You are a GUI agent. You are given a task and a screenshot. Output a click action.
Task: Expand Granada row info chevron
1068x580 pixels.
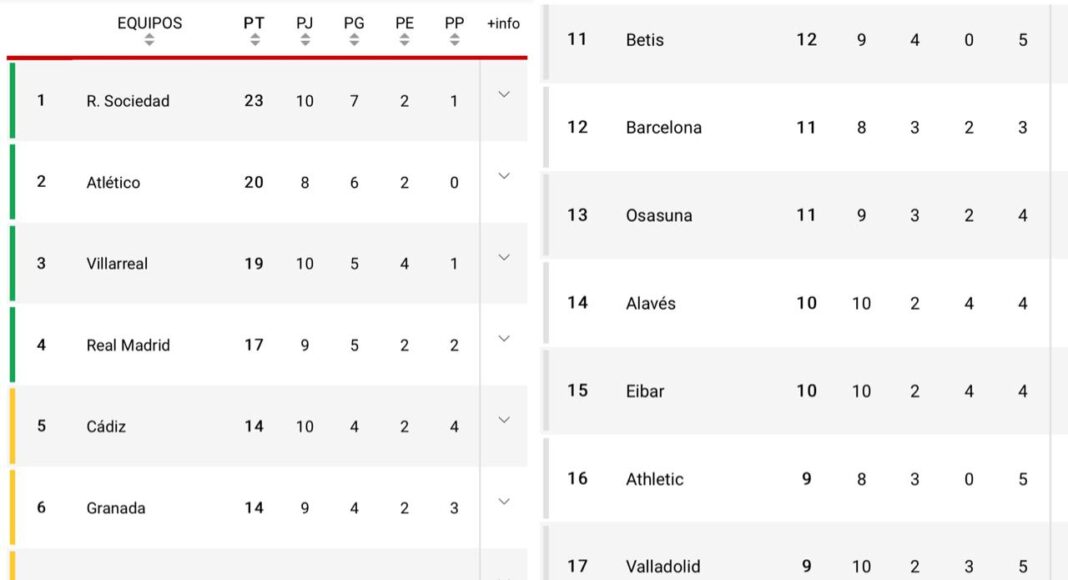(x=504, y=502)
